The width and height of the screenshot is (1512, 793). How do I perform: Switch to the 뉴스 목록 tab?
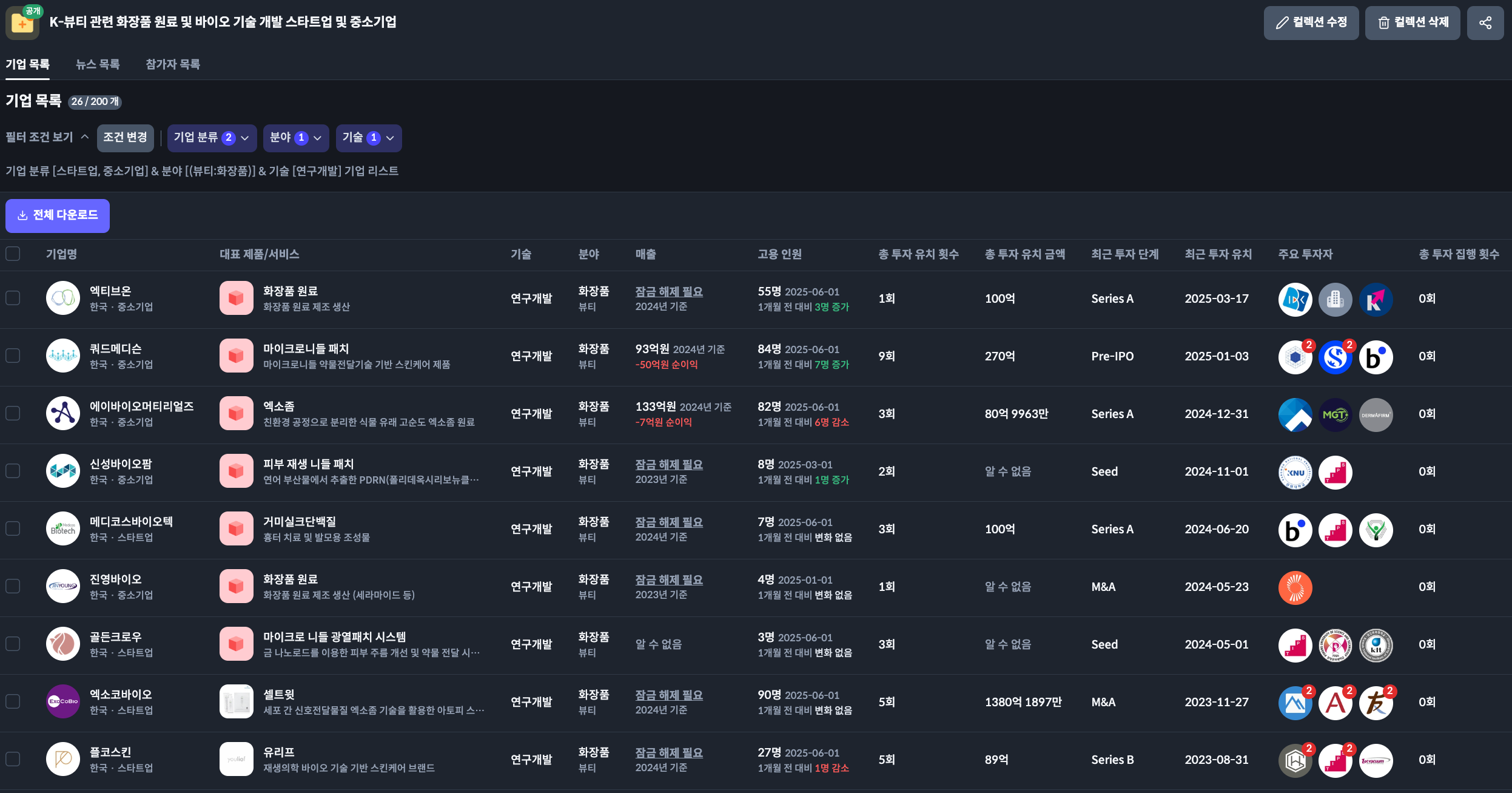click(98, 64)
